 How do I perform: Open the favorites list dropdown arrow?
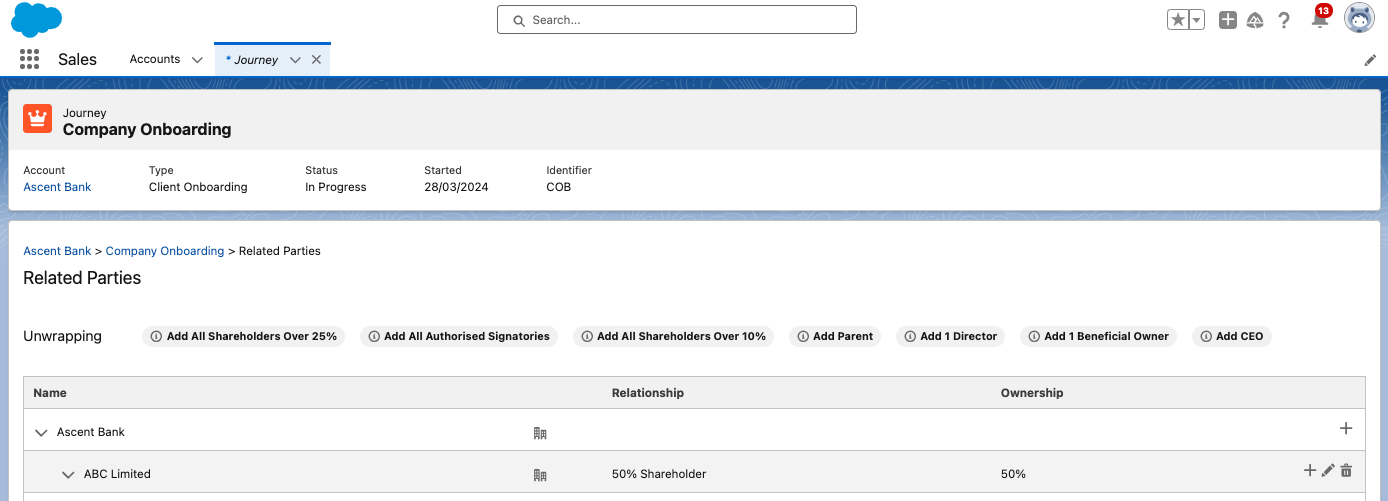[x=1197, y=20]
